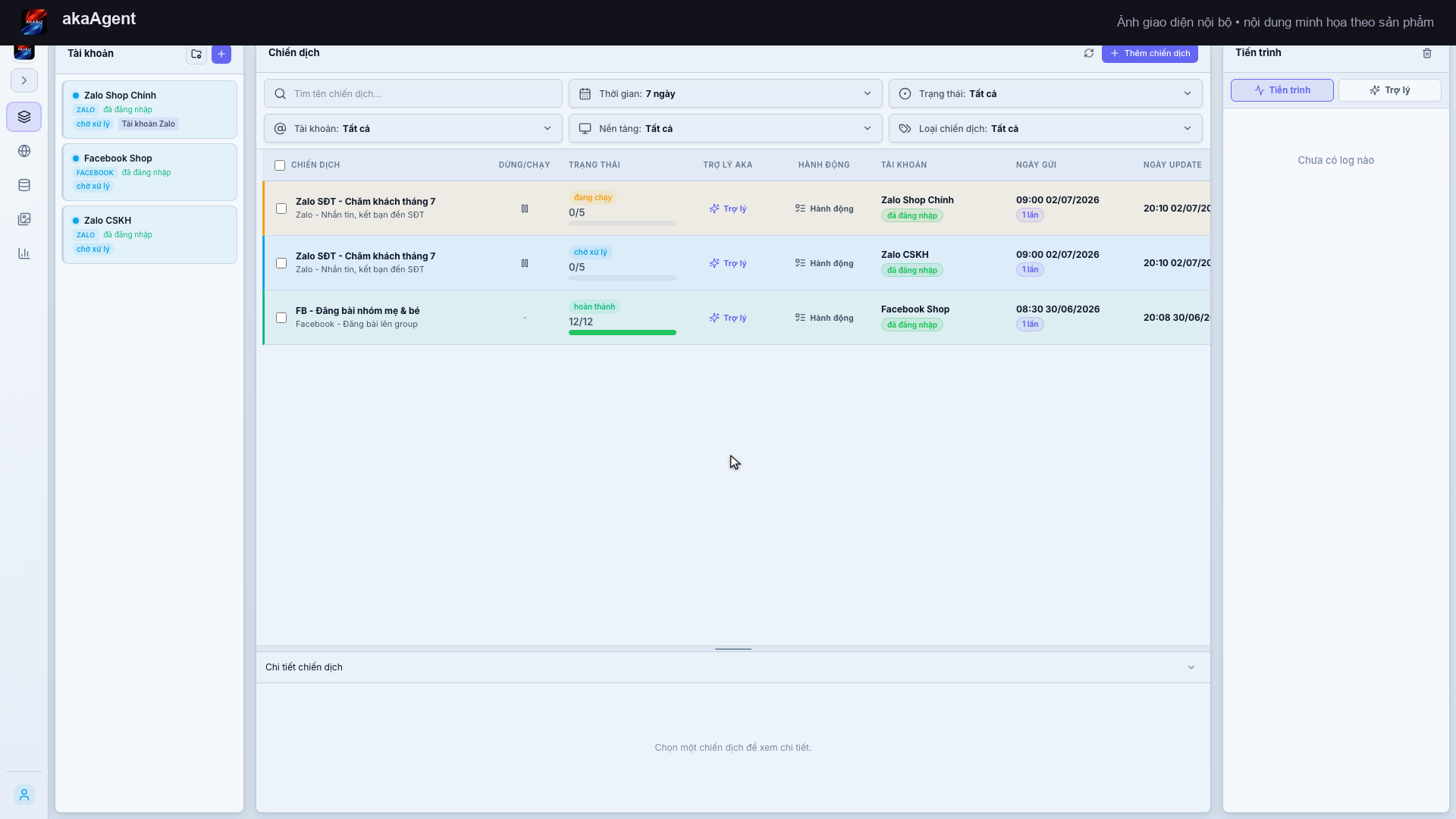Open the user profile icon at bottom-left
The width and height of the screenshot is (1456, 819).
tap(24, 795)
